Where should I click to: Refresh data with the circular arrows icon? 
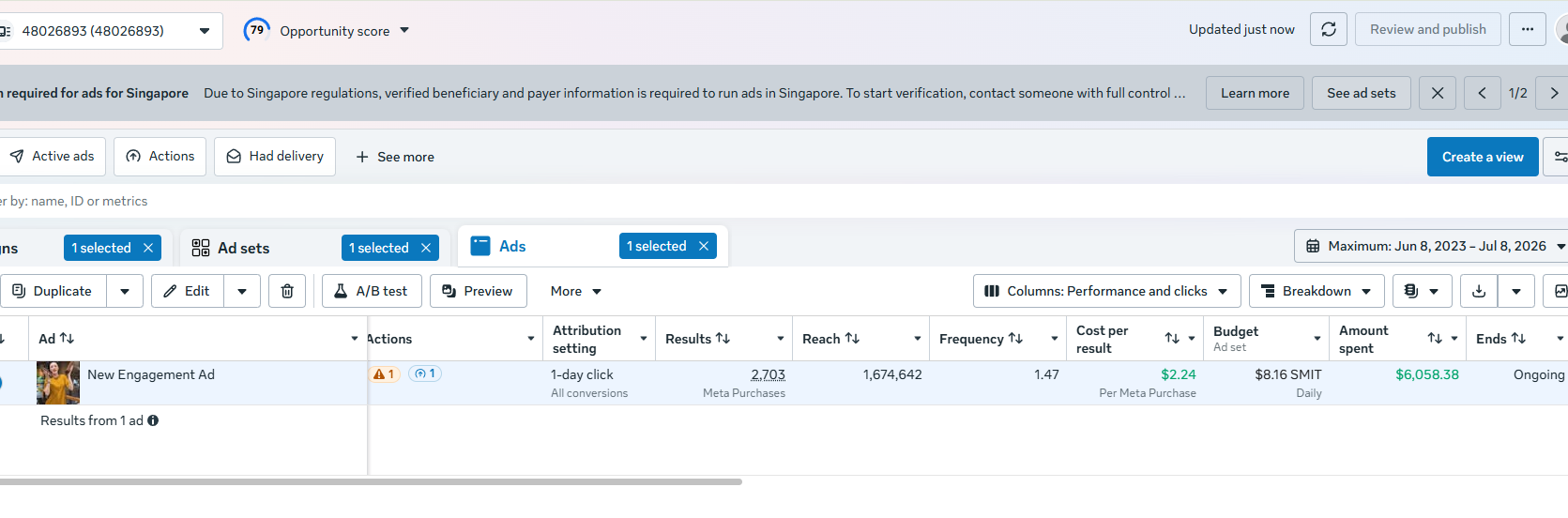pyautogui.click(x=1329, y=29)
